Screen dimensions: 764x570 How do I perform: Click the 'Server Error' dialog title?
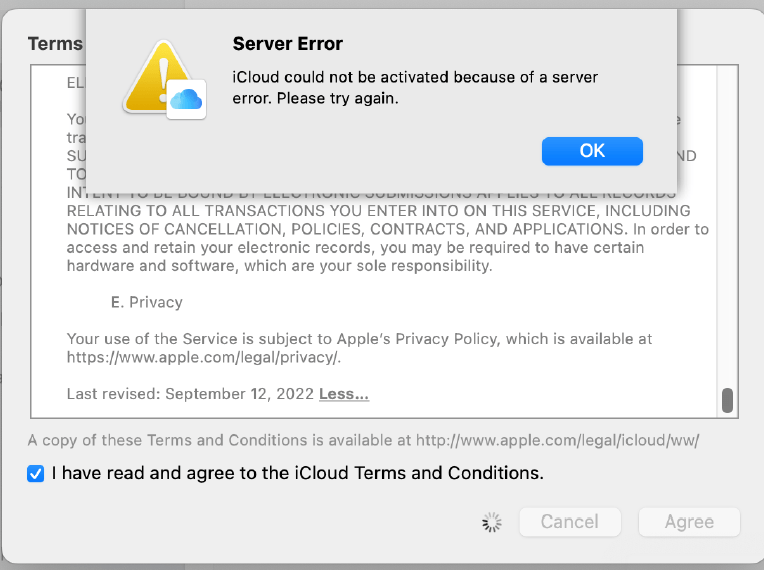287,44
